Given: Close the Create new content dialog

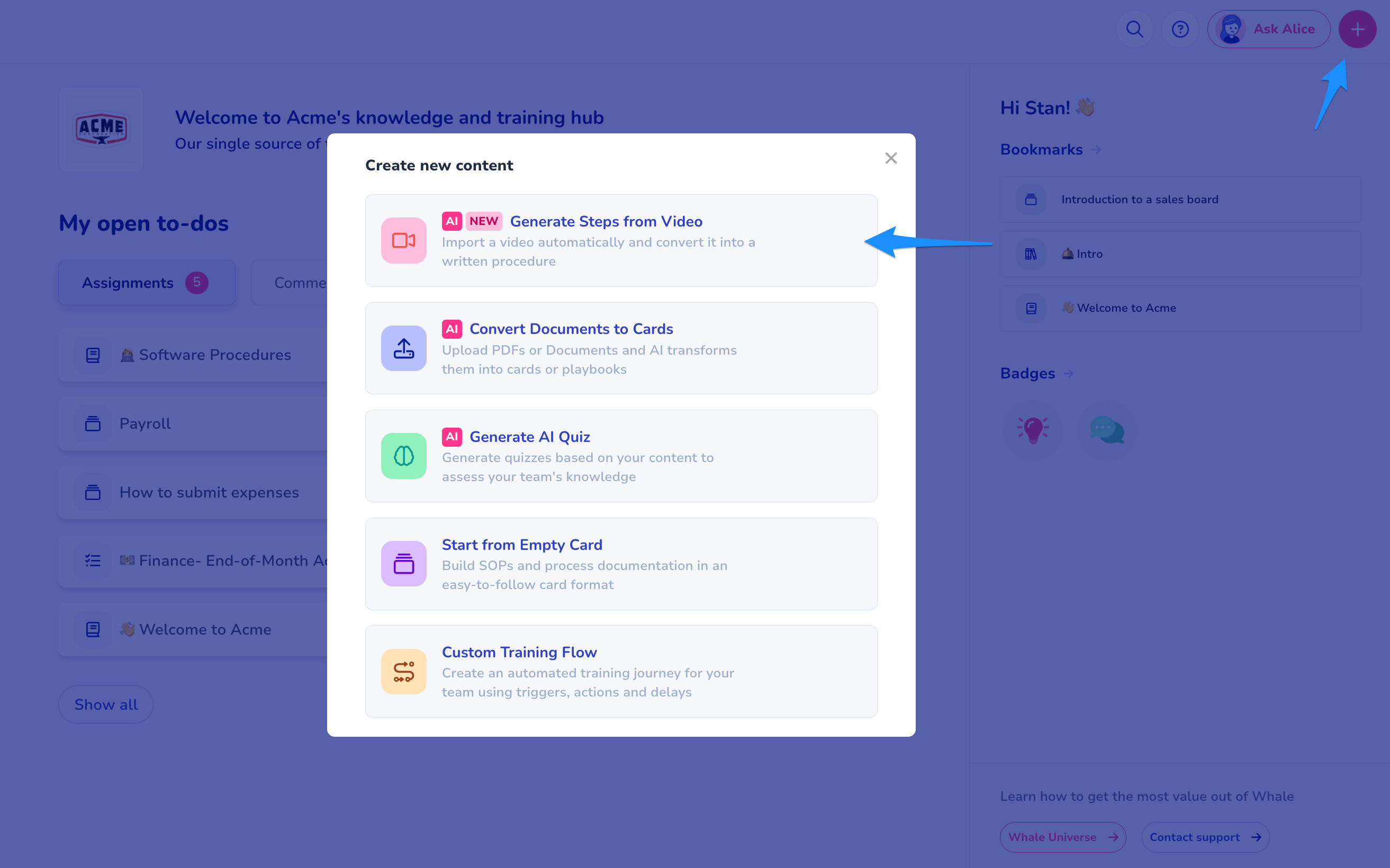Looking at the screenshot, I should [890, 158].
